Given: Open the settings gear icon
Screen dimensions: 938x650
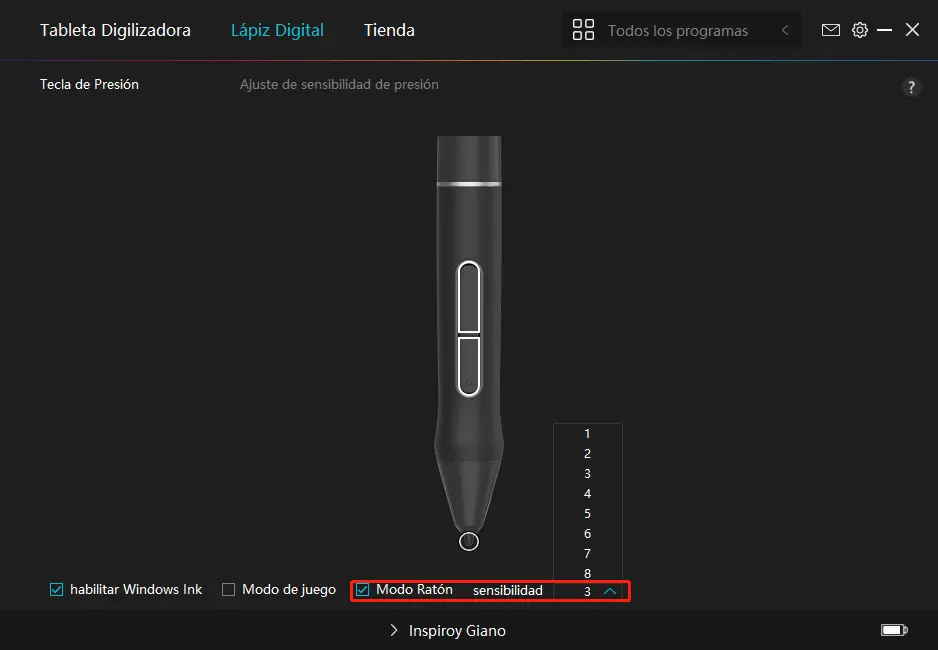Looking at the screenshot, I should (x=860, y=30).
